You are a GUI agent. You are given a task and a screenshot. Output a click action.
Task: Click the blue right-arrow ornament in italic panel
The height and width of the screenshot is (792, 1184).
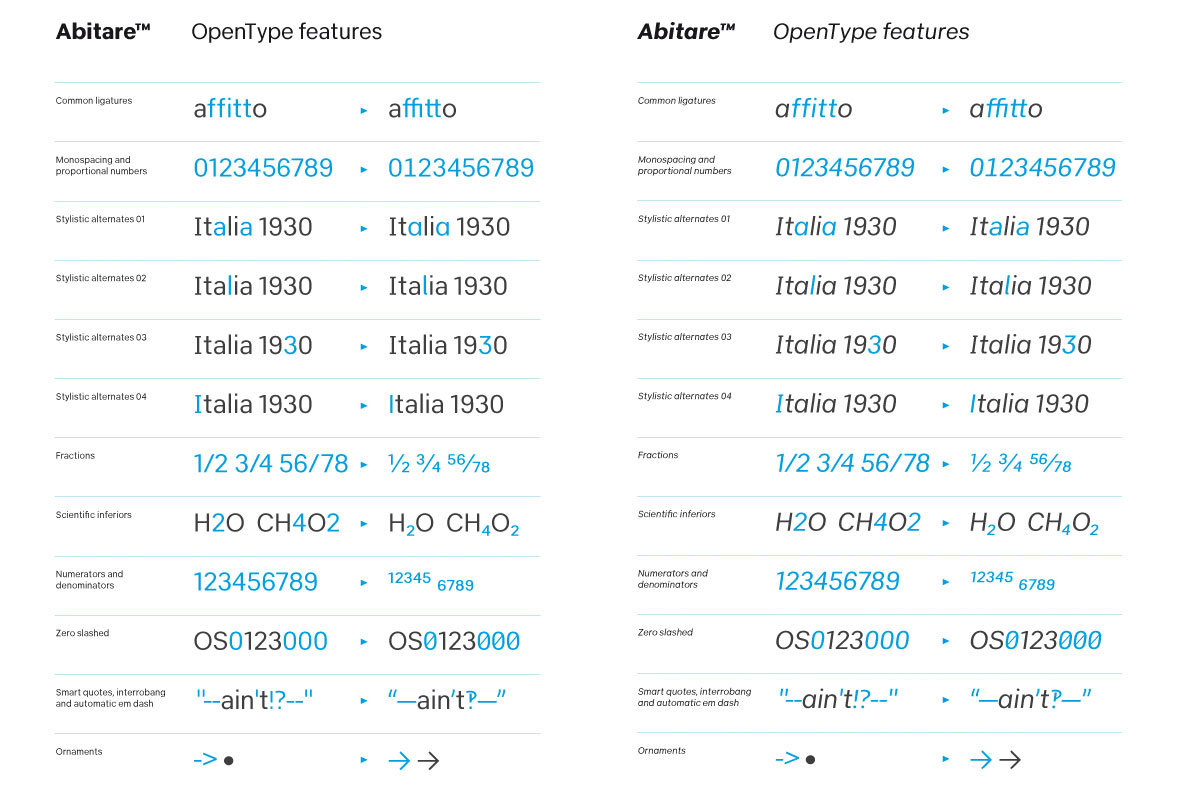click(x=981, y=760)
